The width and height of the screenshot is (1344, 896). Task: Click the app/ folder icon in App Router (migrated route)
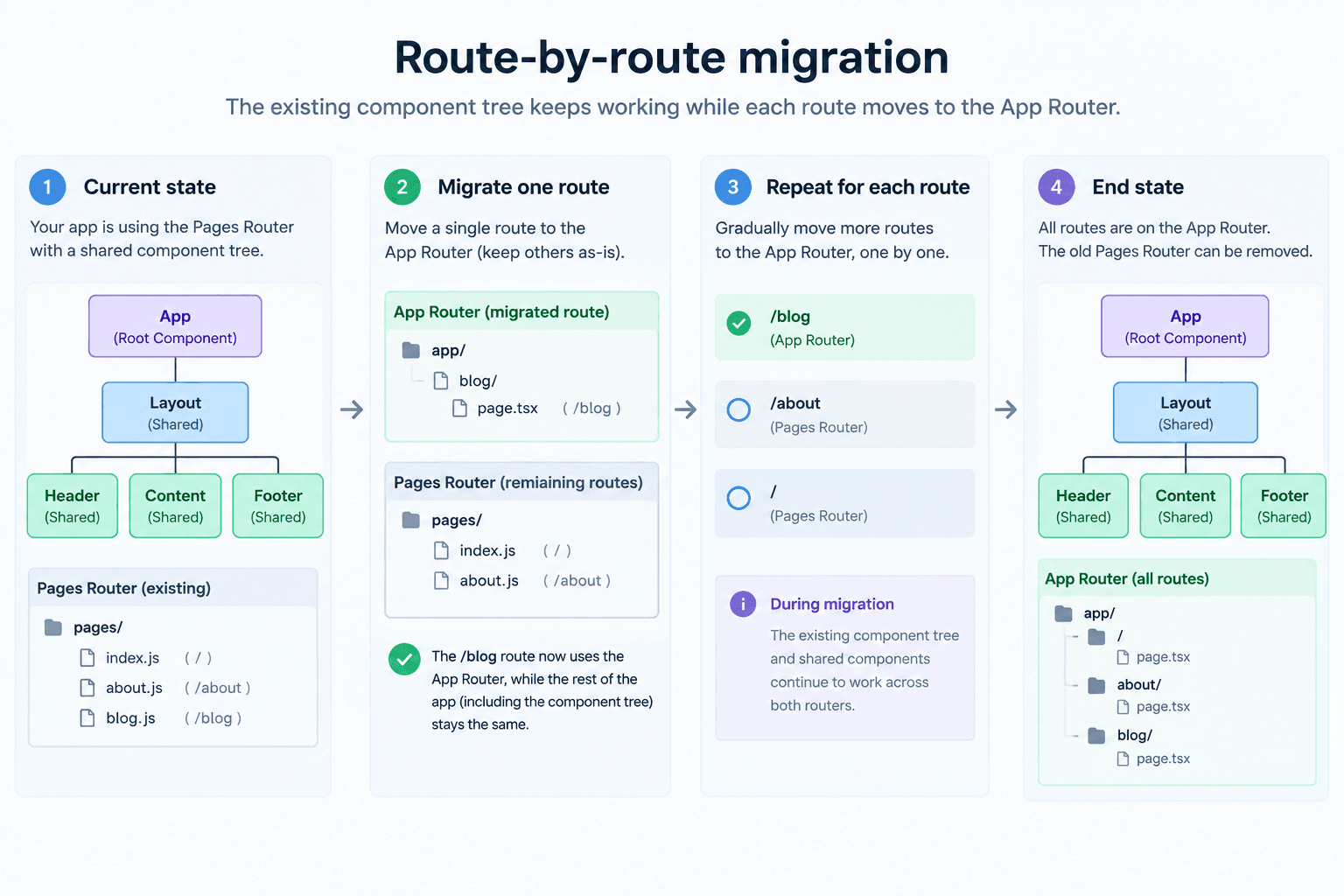coord(411,350)
